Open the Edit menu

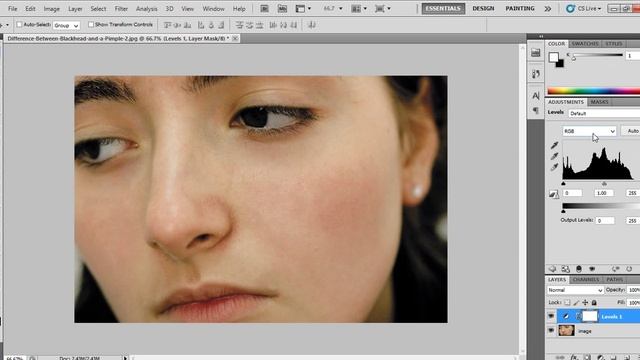click(x=30, y=9)
